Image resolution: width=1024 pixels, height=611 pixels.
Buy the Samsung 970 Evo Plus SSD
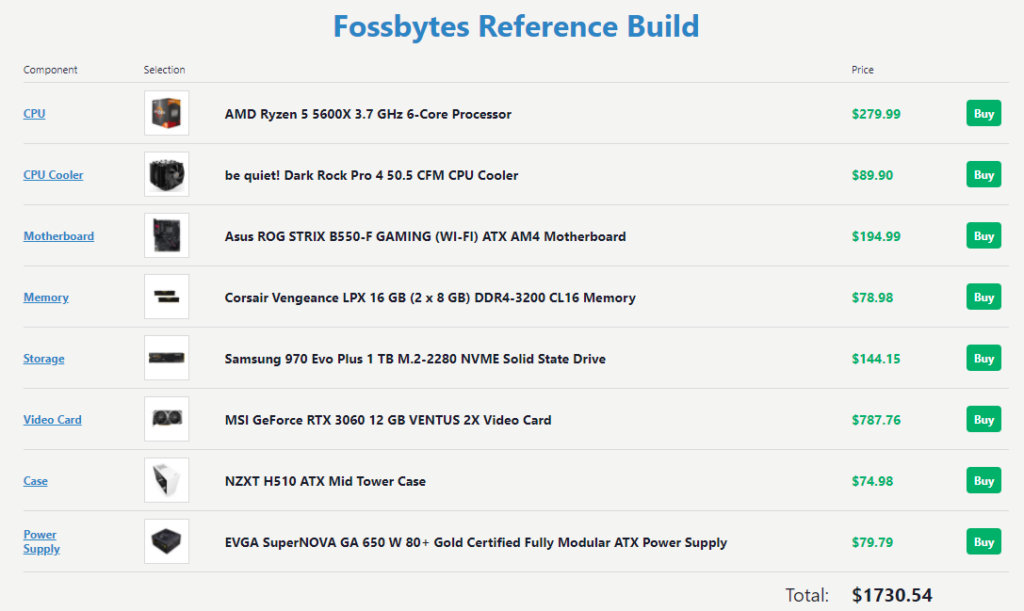pos(983,358)
